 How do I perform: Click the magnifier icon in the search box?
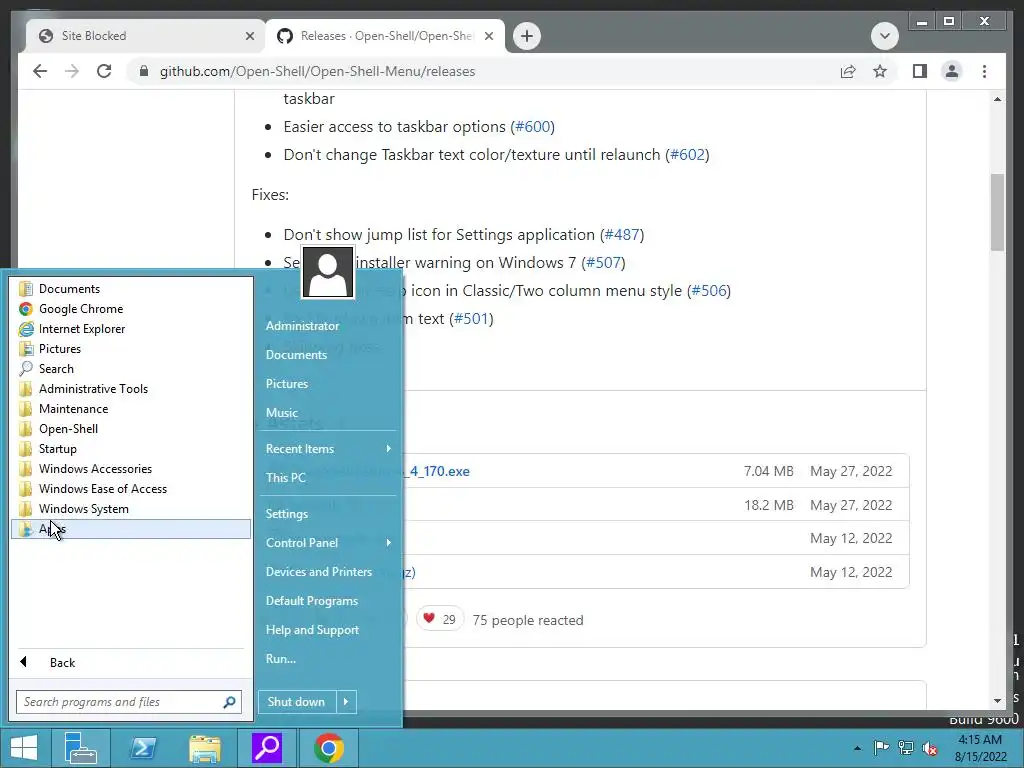(229, 702)
